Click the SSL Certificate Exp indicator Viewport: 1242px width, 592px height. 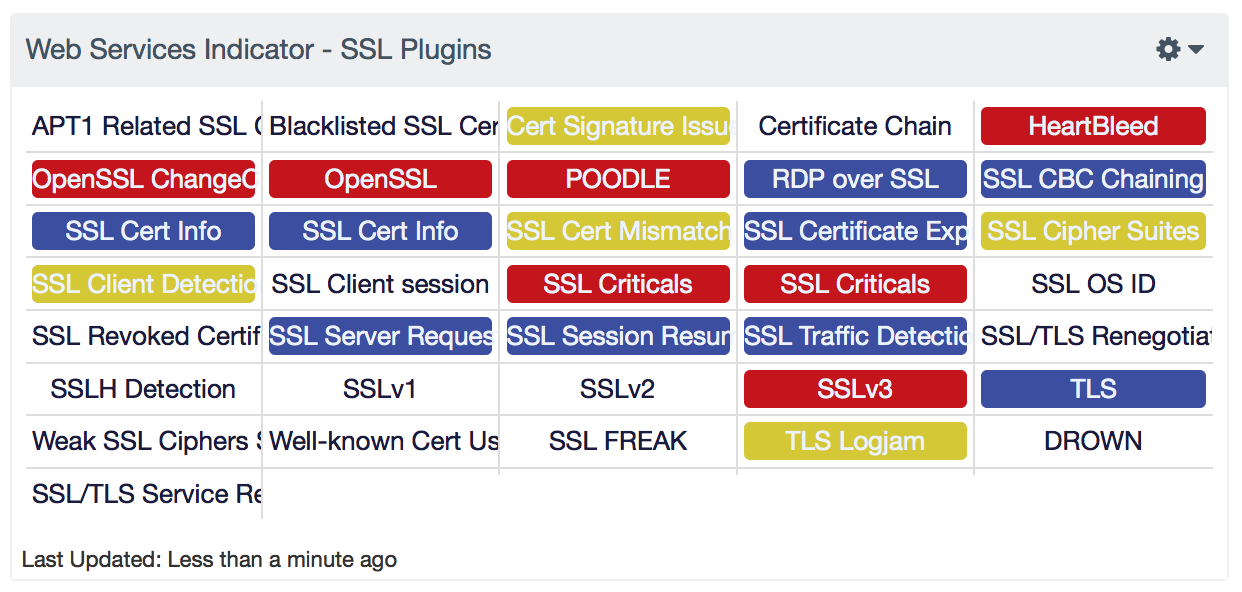[855, 231]
